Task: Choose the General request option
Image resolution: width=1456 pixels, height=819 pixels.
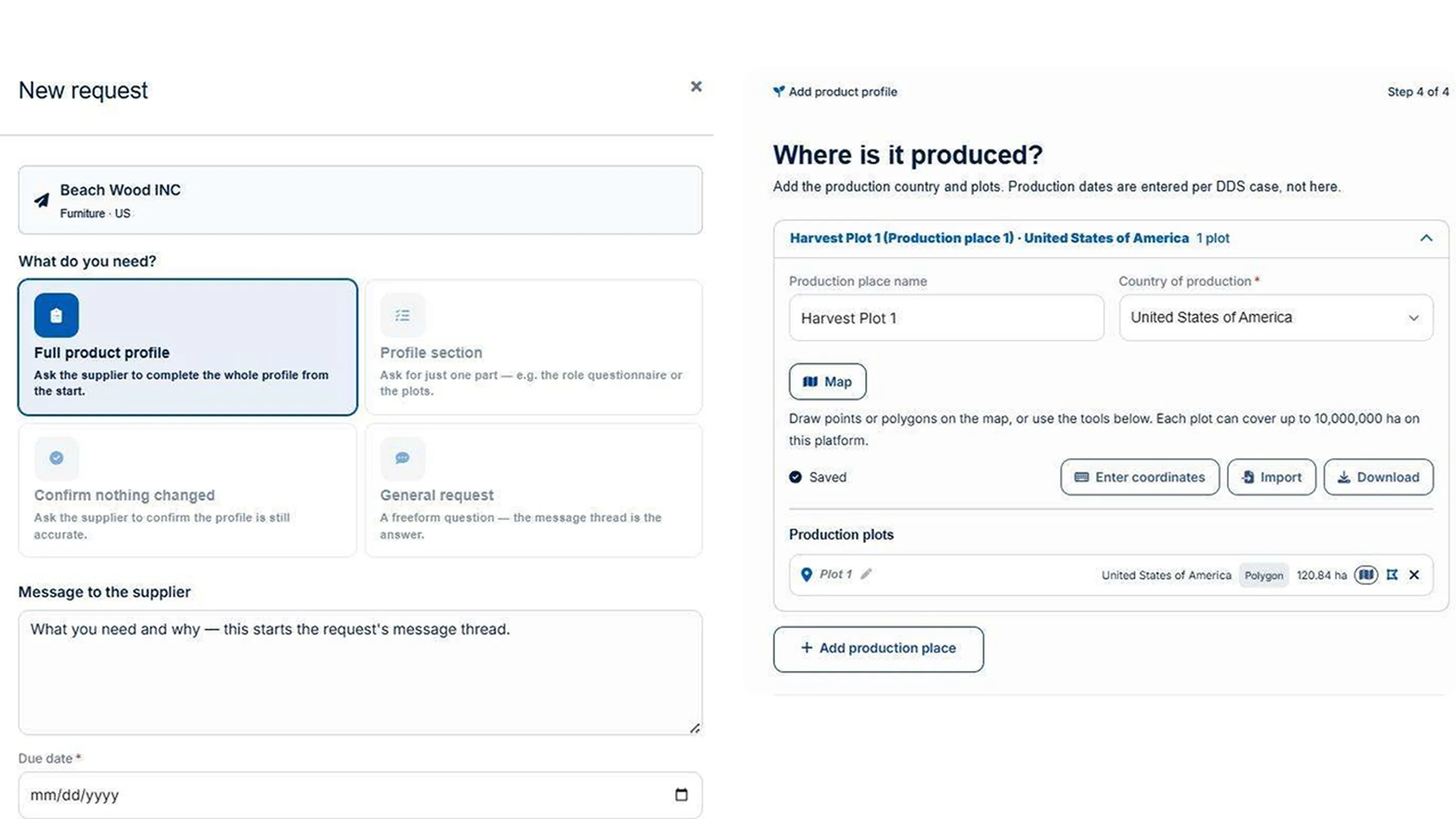Action: [x=534, y=490]
